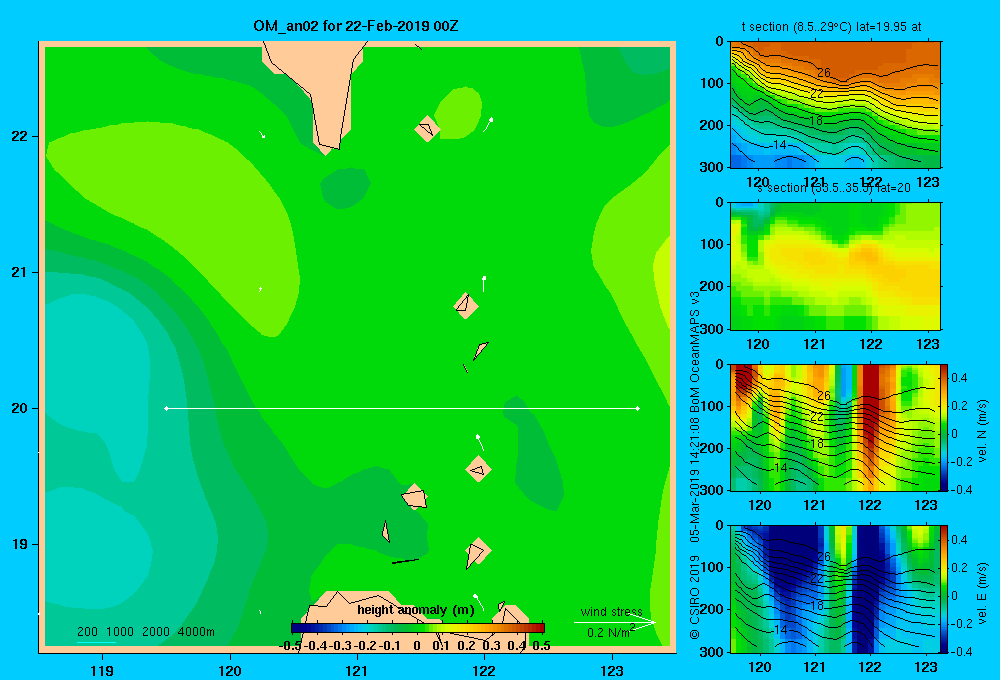Click the latitude 22 label on main map
The height and width of the screenshot is (680, 1000).
[20, 136]
